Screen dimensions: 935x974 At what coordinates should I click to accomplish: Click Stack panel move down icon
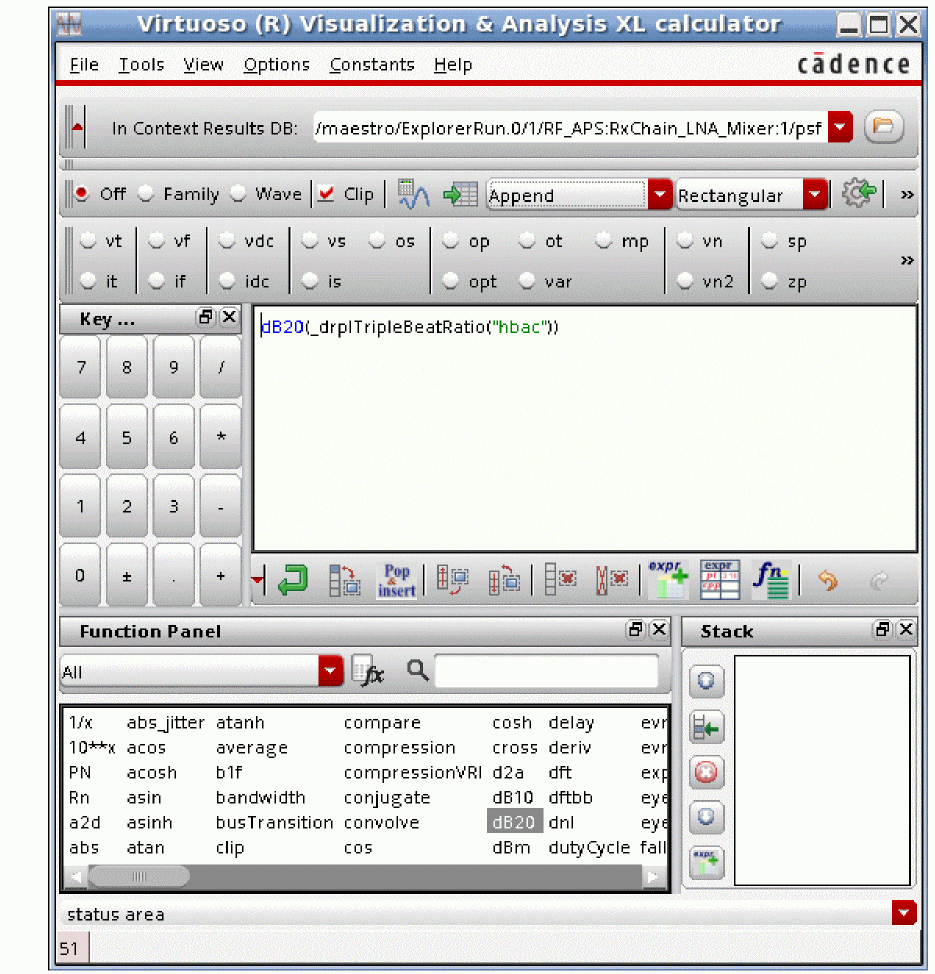[706, 817]
